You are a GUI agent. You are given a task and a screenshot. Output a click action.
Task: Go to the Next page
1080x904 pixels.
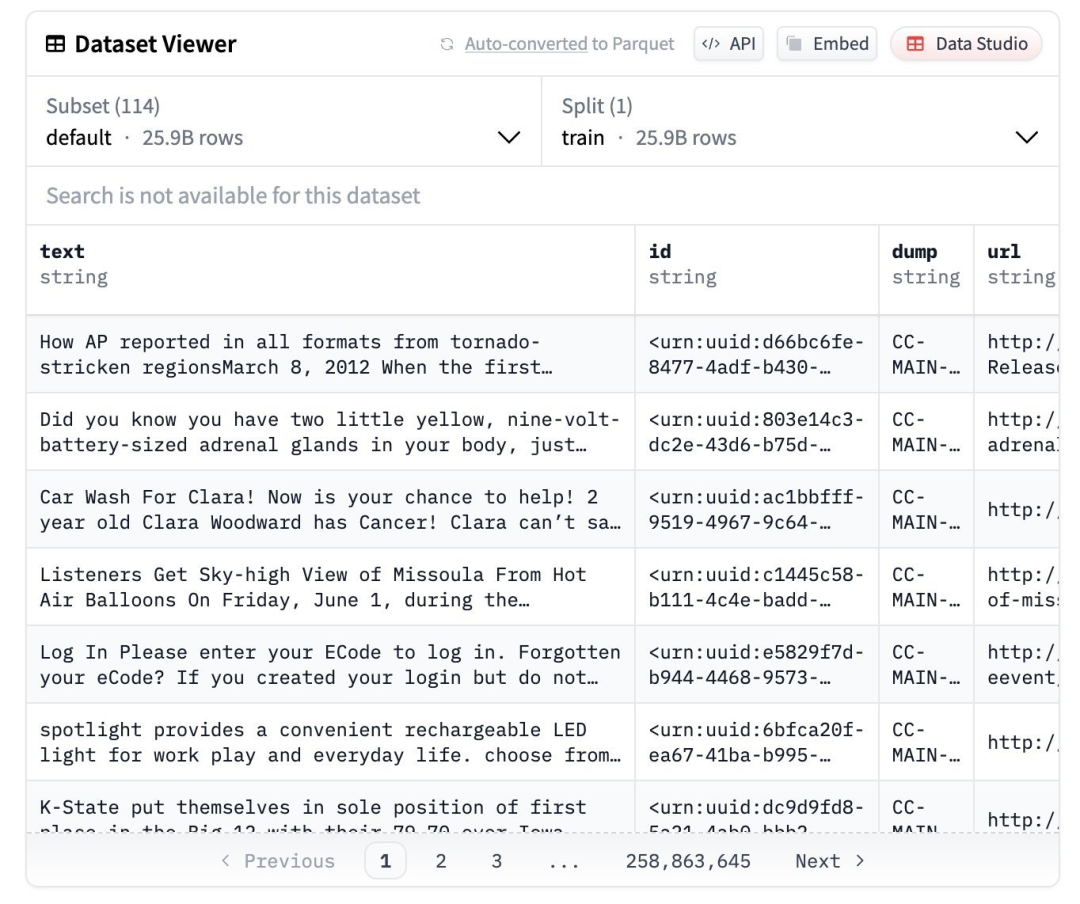[829, 861]
